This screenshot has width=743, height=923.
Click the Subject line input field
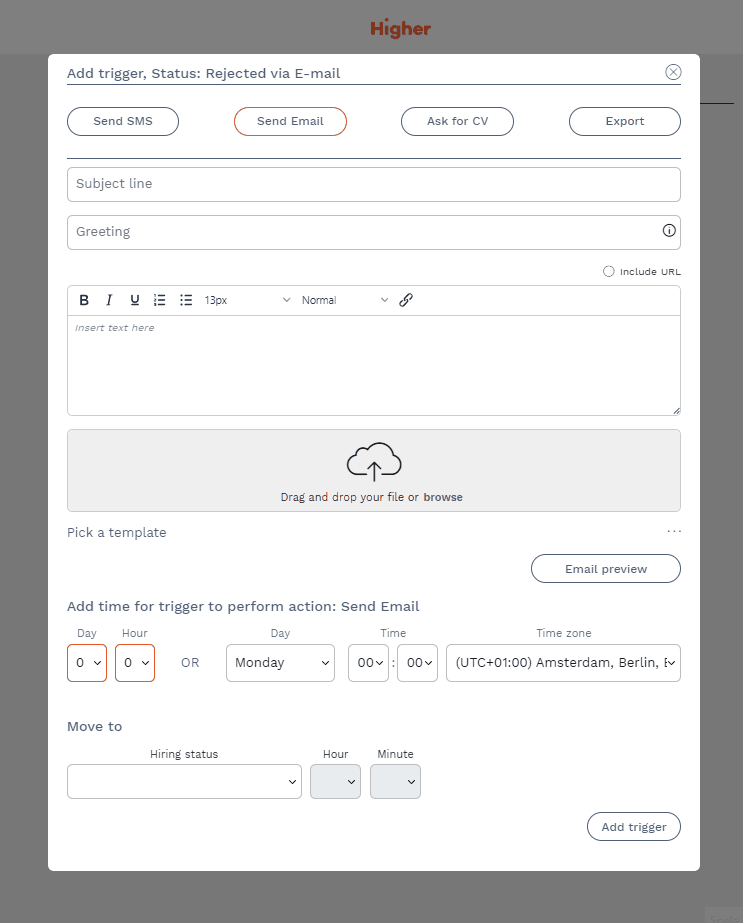point(373,184)
